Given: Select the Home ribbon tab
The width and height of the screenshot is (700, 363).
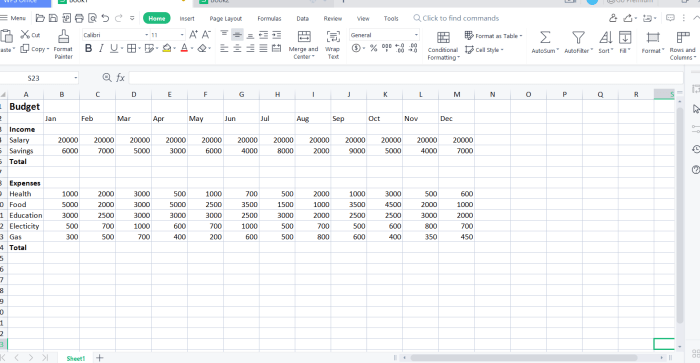Looking at the screenshot, I should pos(157,18).
